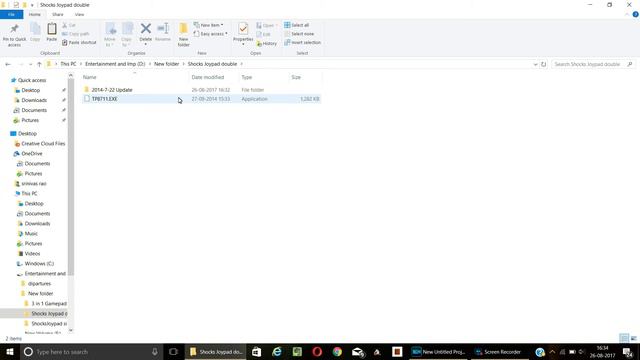This screenshot has height=360, width=640.
Task: Click Select all in the ribbon
Action: 297,25
